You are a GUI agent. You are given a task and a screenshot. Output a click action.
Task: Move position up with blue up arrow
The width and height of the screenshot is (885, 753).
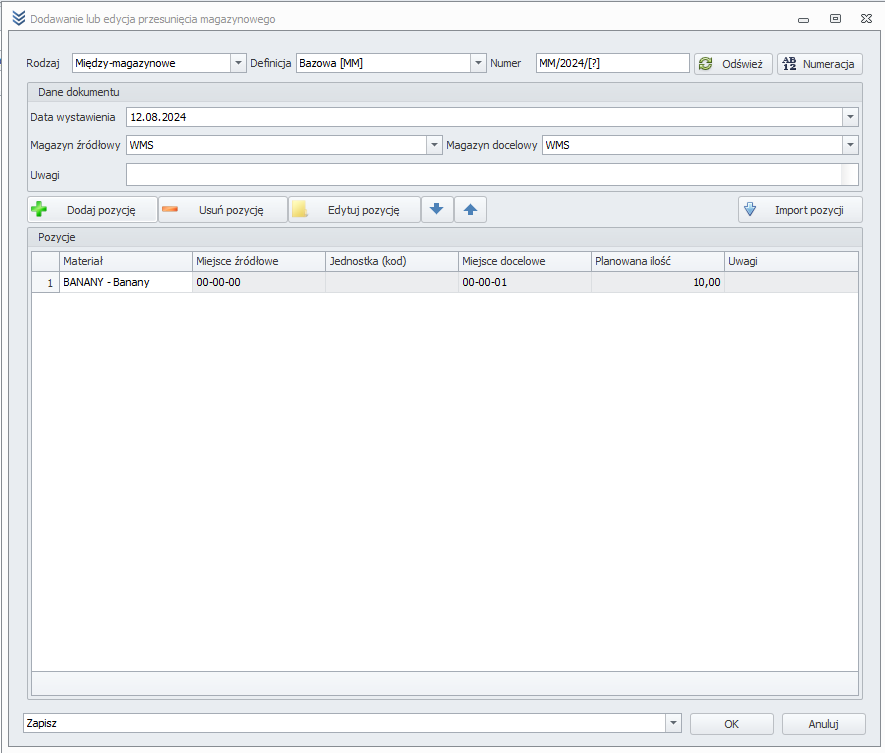tap(470, 209)
